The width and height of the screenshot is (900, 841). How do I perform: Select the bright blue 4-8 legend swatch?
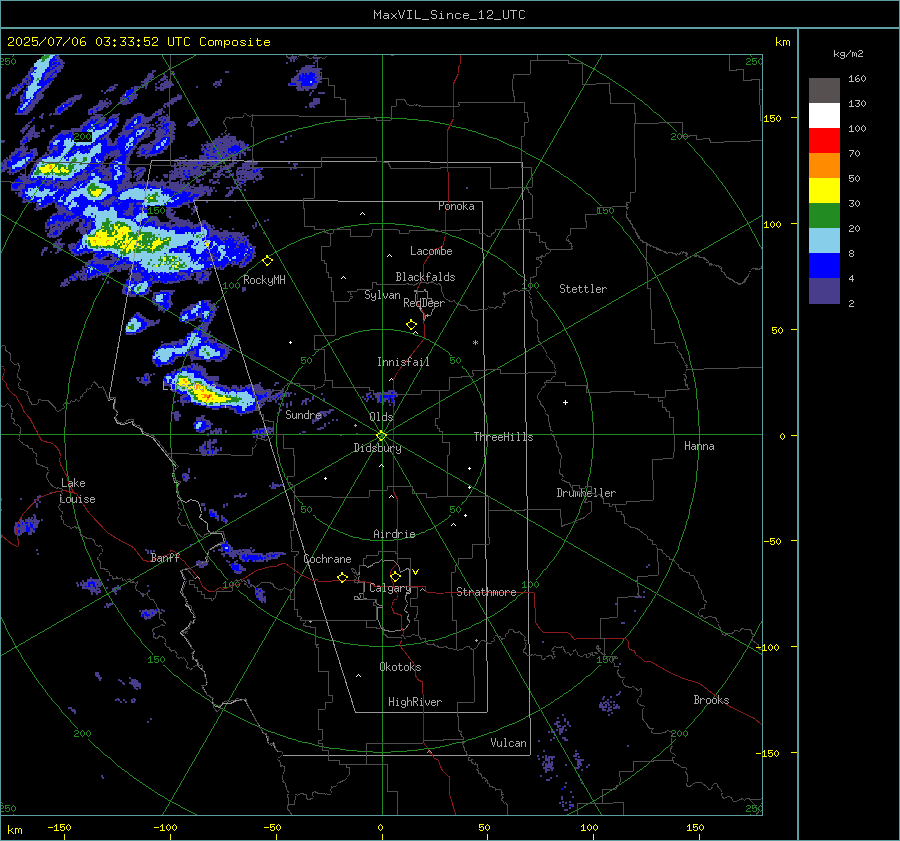[x=824, y=266]
